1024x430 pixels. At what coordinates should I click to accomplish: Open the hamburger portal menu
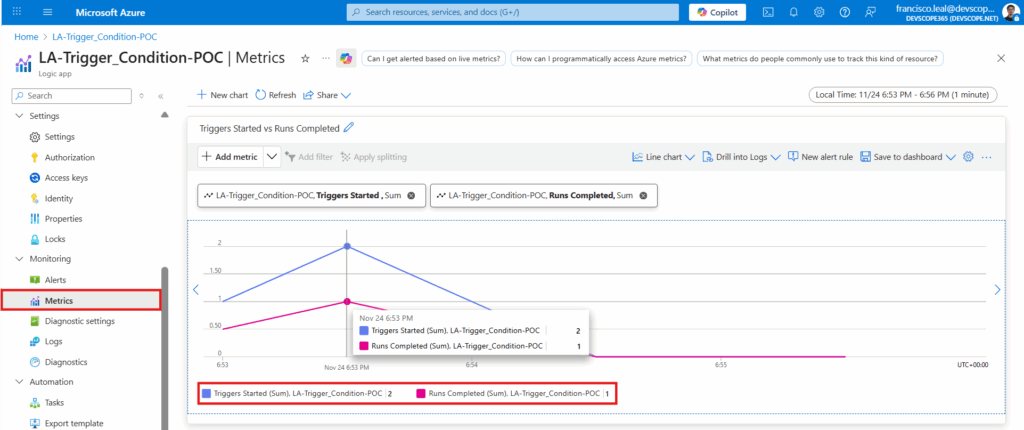click(48, 12)
